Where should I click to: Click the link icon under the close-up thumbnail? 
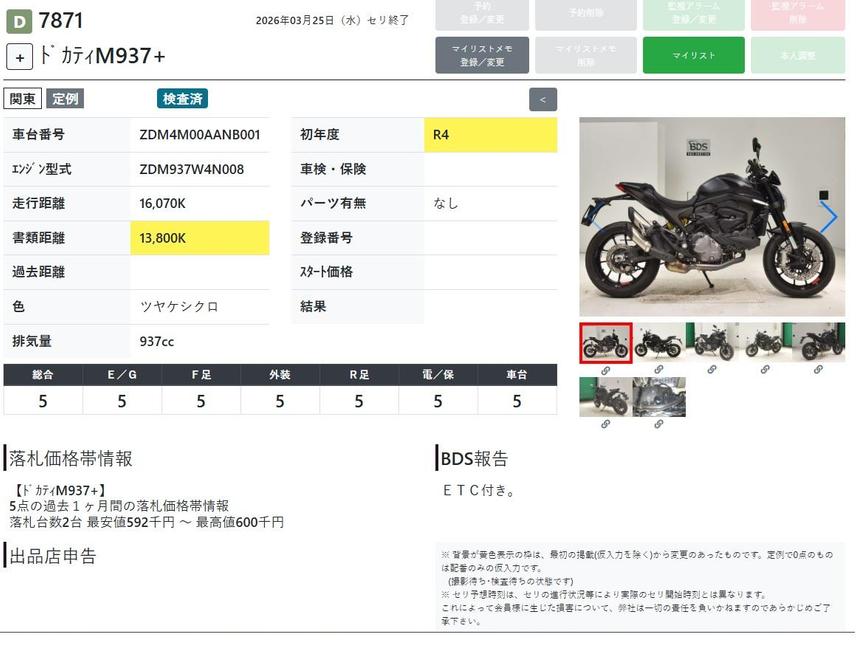[659, 424]
